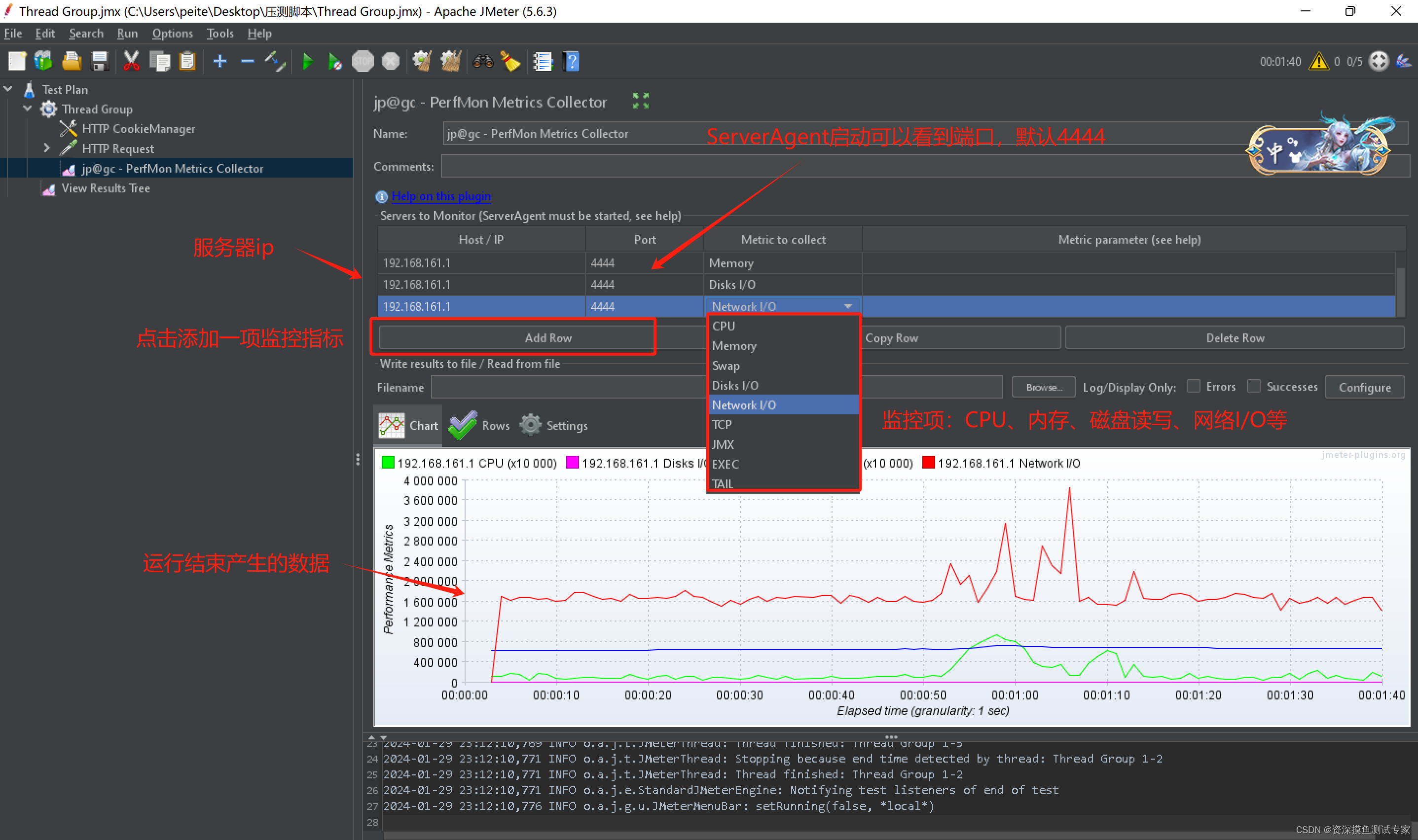Click the Open file folder icon
This screenshot has width=1418, height=840.
[x=72, y=61]
